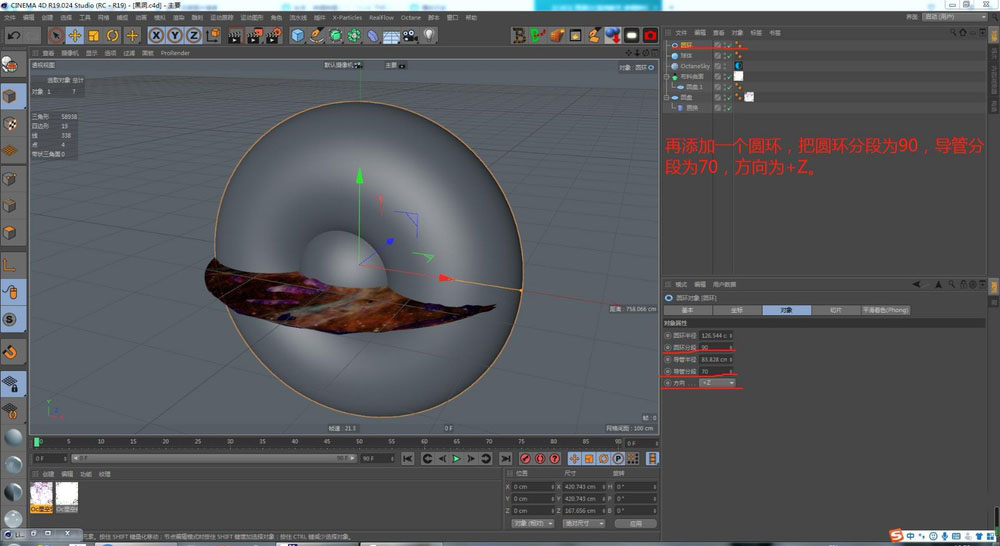The height and width of the screenshot is (546, 1000).
Task: Click the cube primitive icon in the toolbar
Action: (x=297, y=36)
